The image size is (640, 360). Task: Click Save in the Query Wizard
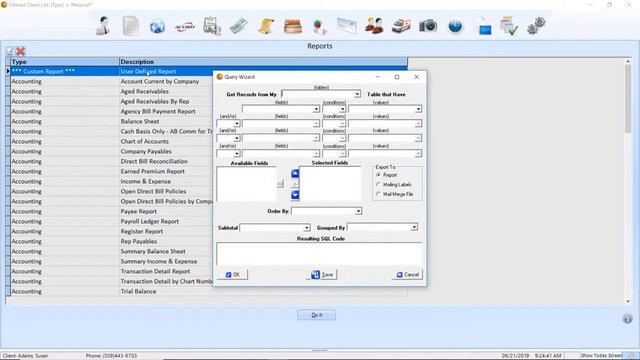point(322,275)
